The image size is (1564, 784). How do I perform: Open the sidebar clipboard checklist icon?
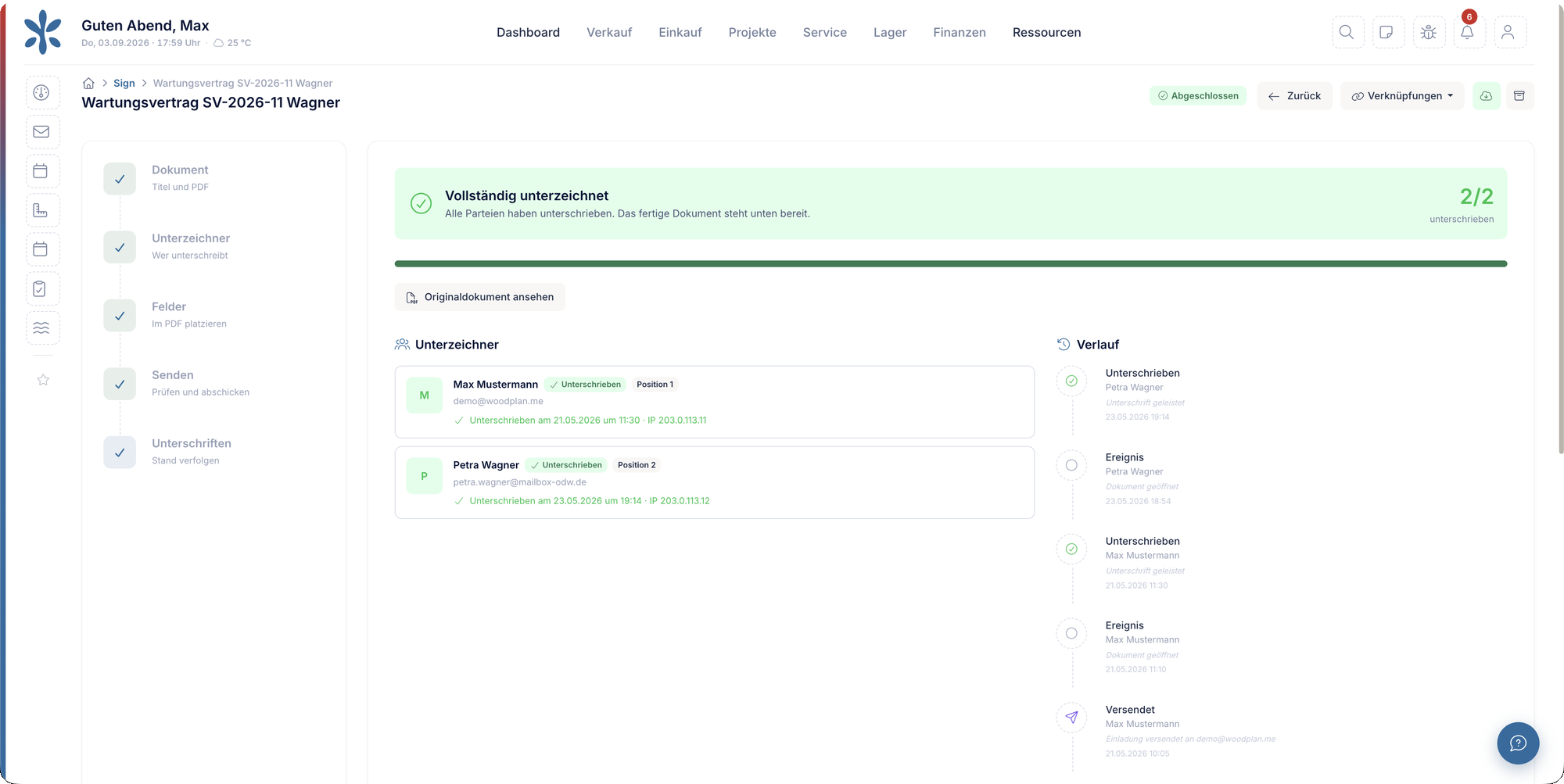[41, 288]
